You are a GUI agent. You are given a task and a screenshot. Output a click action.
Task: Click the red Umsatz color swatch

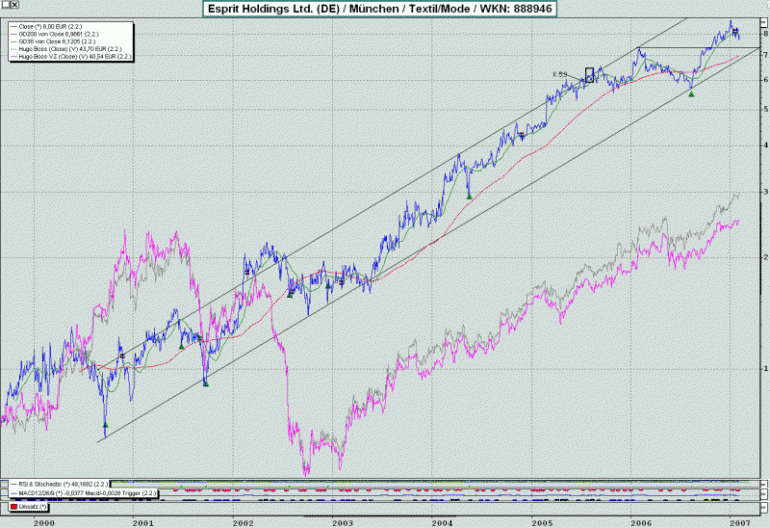(14, 506)
